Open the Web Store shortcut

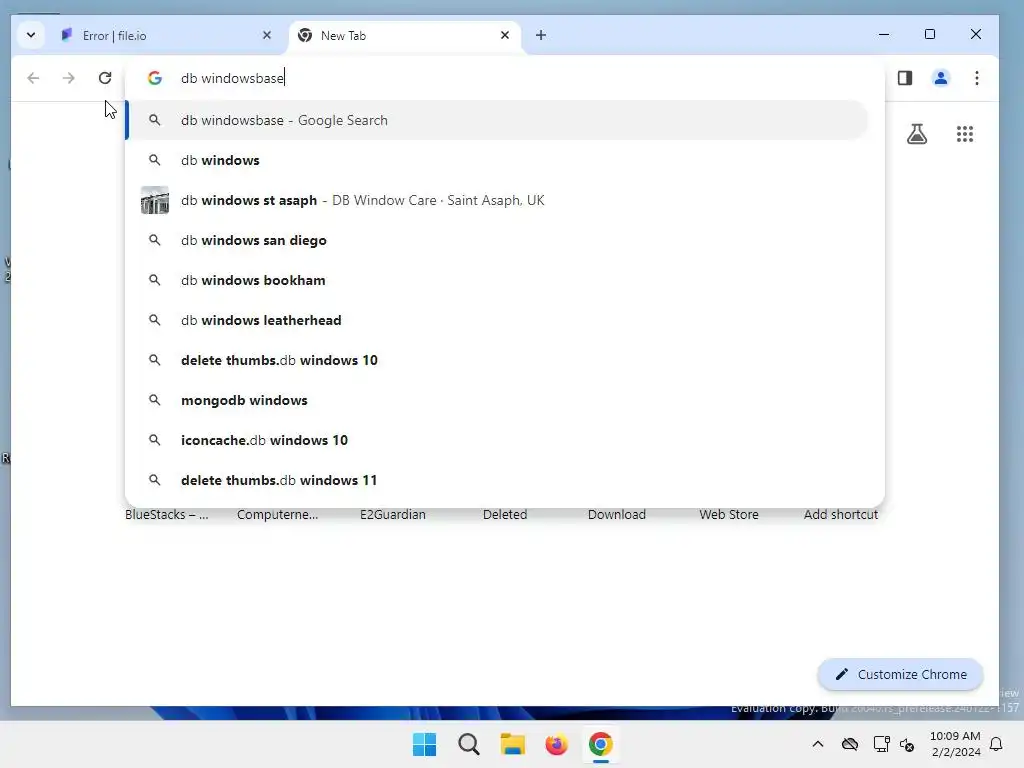pos(729,515)
